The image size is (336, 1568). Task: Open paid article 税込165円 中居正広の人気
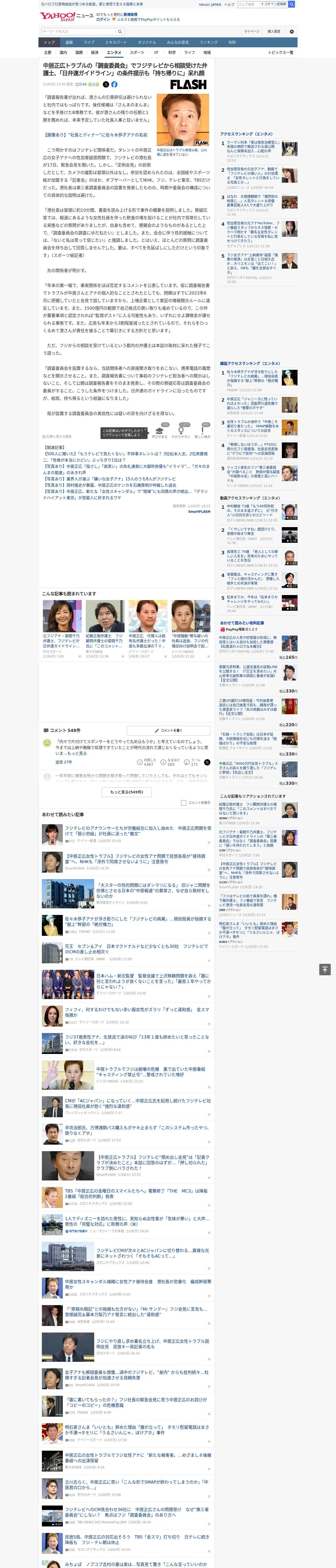coord(248,642)
